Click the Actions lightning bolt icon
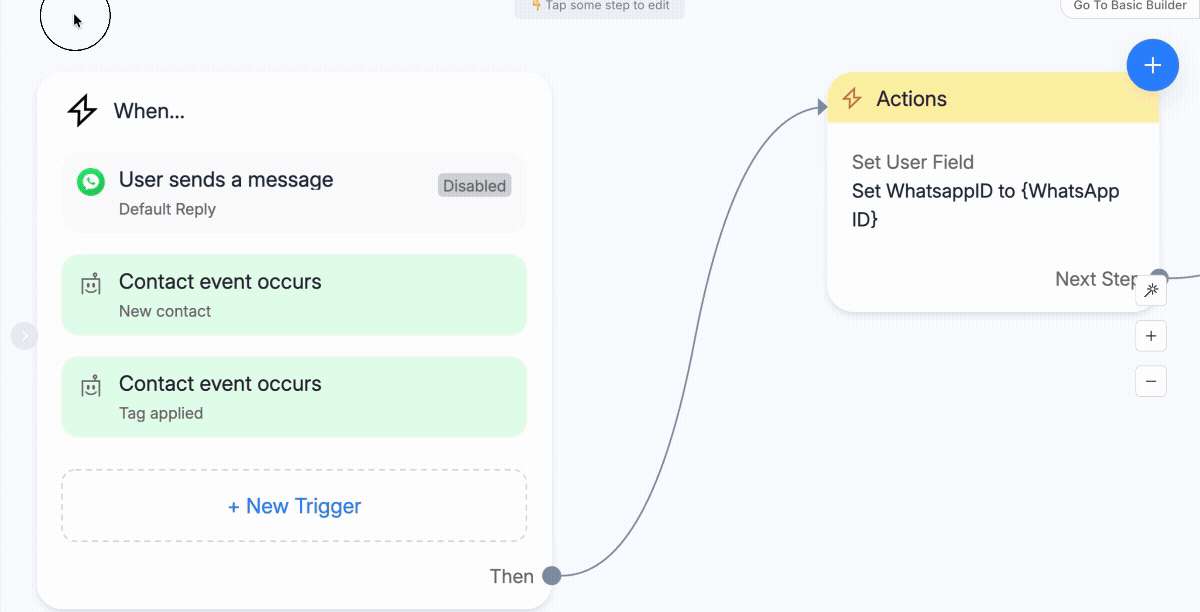 [x=852, y=99]
